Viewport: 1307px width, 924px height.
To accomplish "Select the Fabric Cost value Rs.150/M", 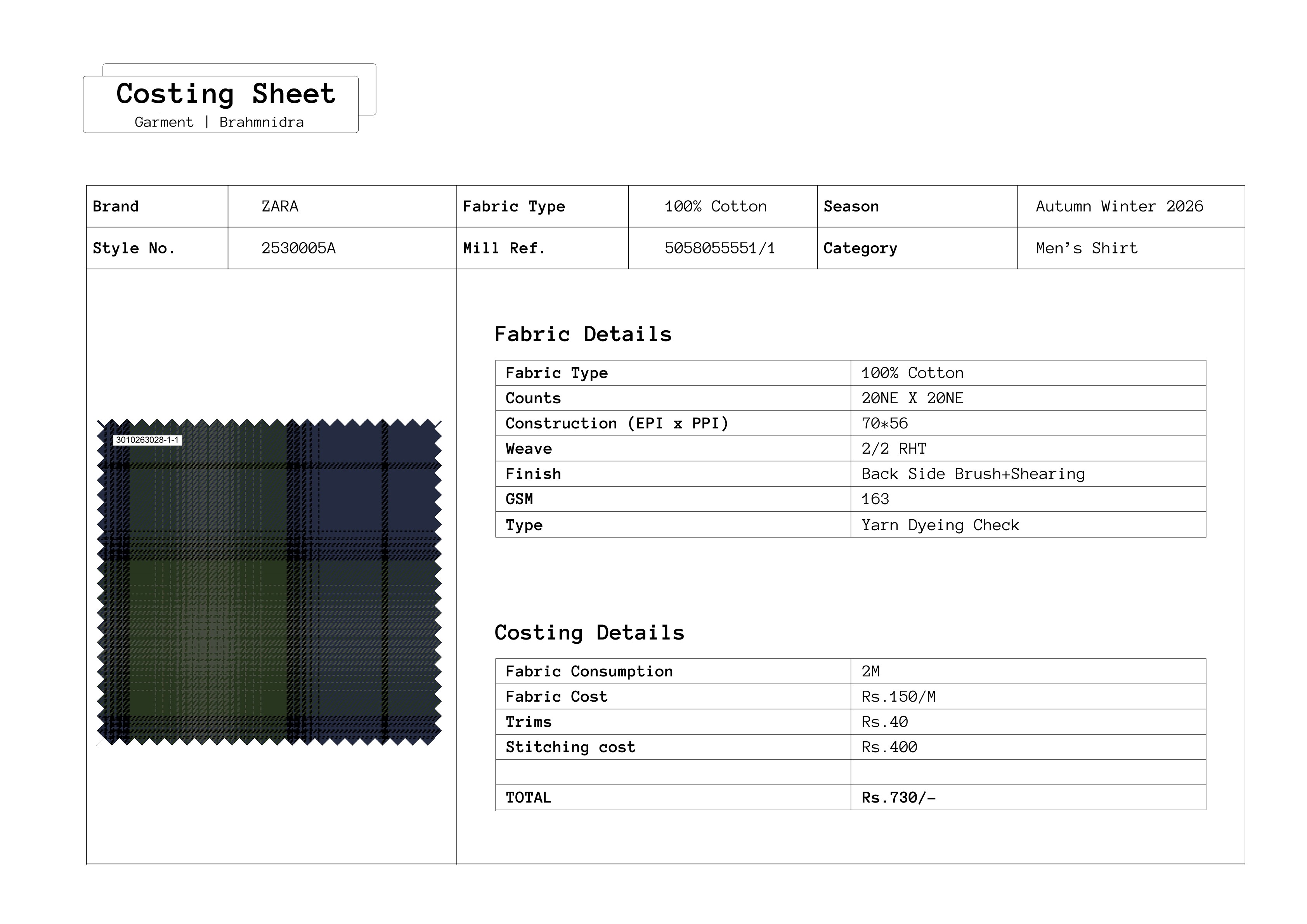I will pyautogui.click(x=898, y=697).
